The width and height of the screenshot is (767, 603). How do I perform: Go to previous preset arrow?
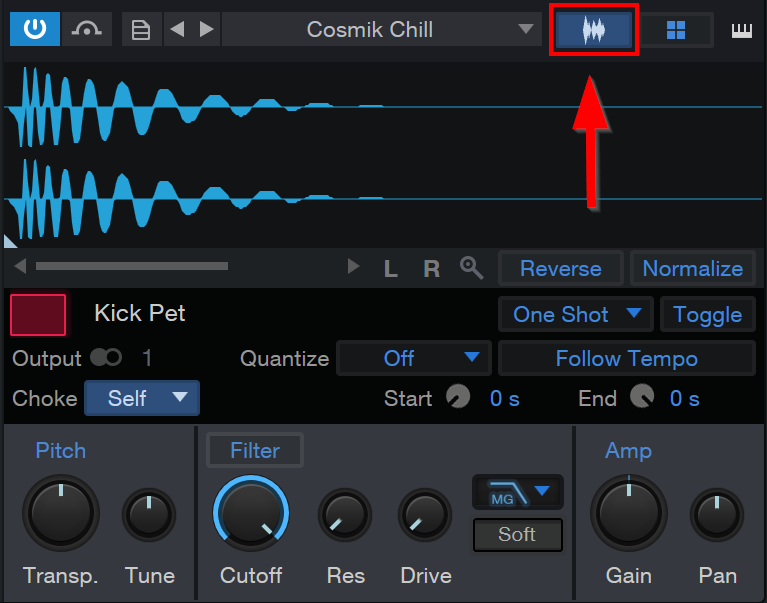pyautogui.click(x=177, y=29)
